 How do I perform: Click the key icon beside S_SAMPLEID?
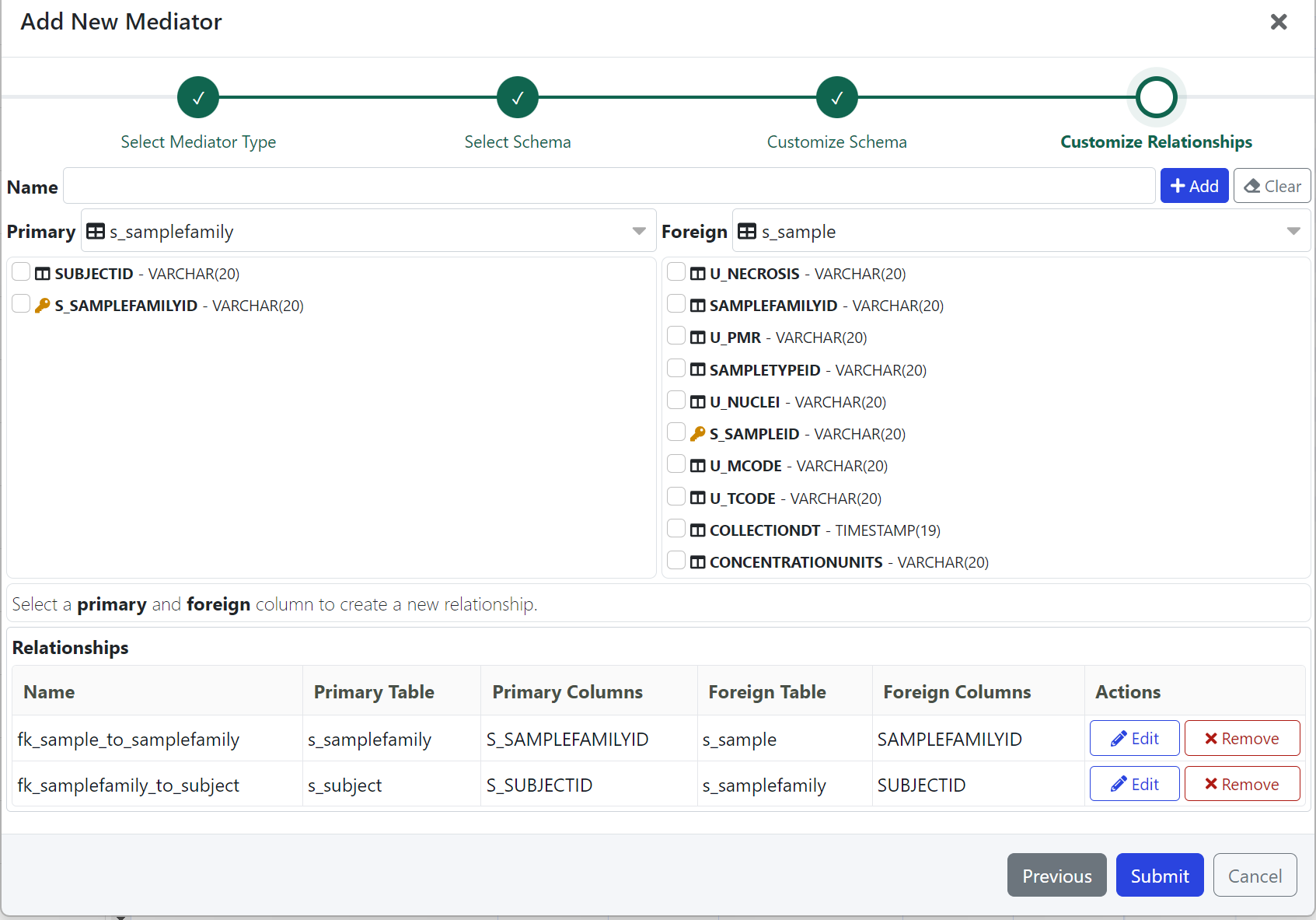pyautogui.click(x=698, y=434)
